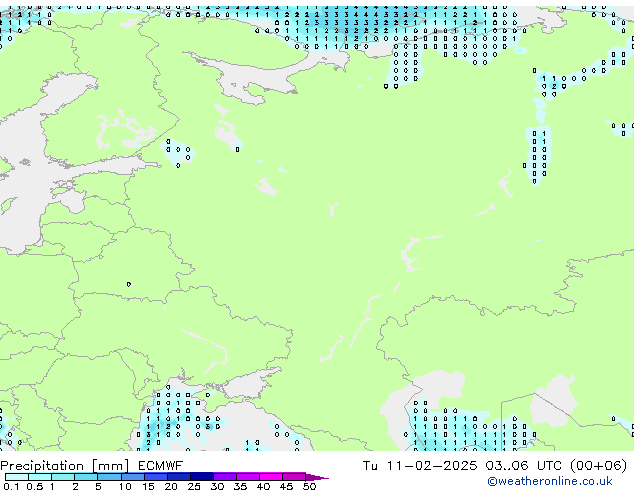This screenshot has width=634, height=490.
Task: Click the legend tick label 45
Action: [x=286, y=486]
